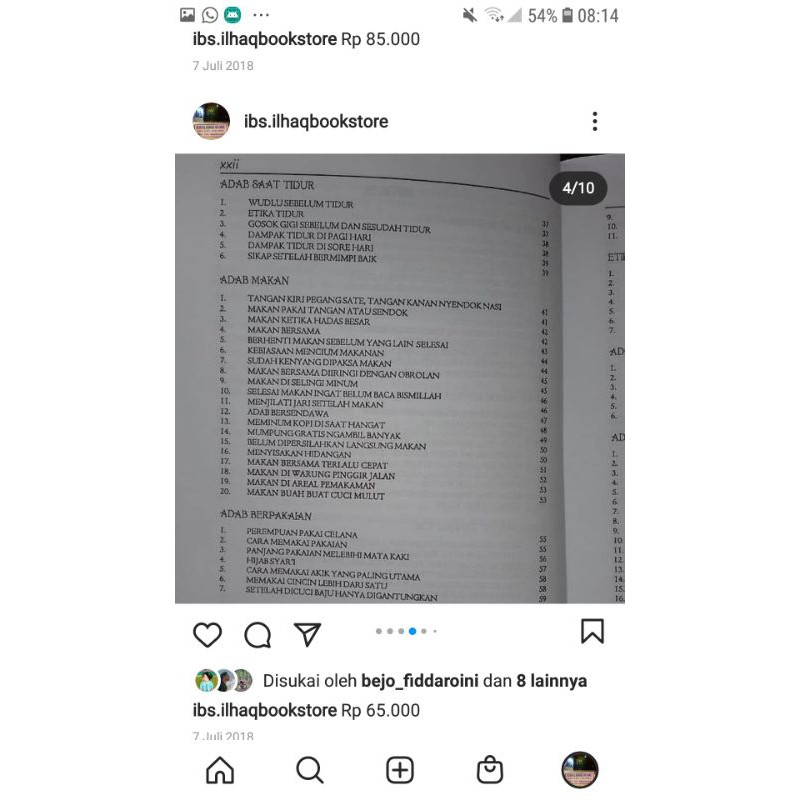Like the post with the heart icon

click(x=207, y=635)
